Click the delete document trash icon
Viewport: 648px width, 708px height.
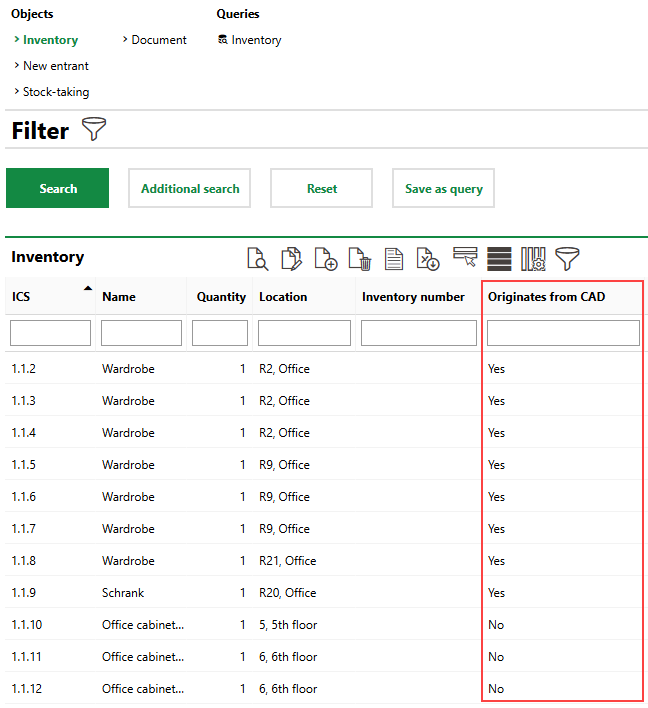point(360,258)
